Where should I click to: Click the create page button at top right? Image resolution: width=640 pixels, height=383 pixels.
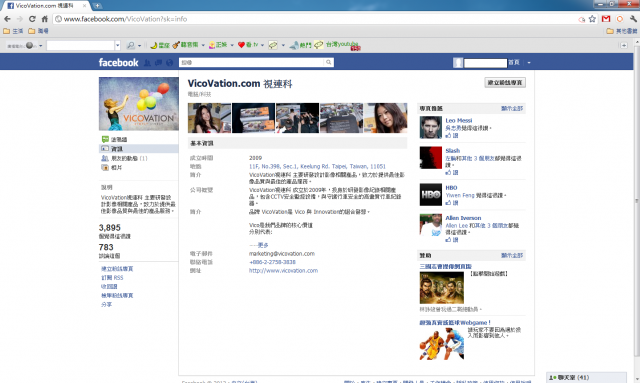point(505,82)
